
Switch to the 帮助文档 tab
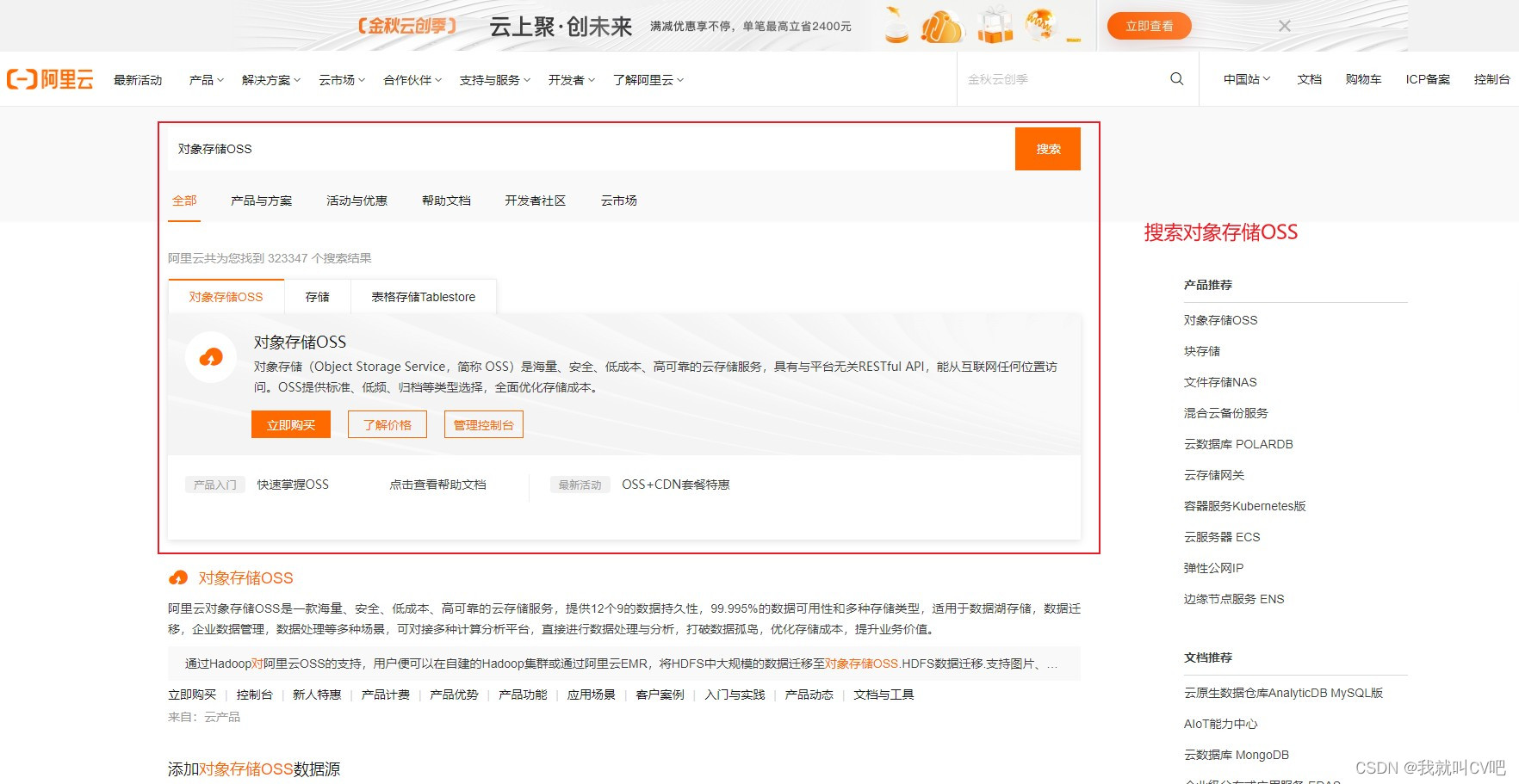click(445, 201)
